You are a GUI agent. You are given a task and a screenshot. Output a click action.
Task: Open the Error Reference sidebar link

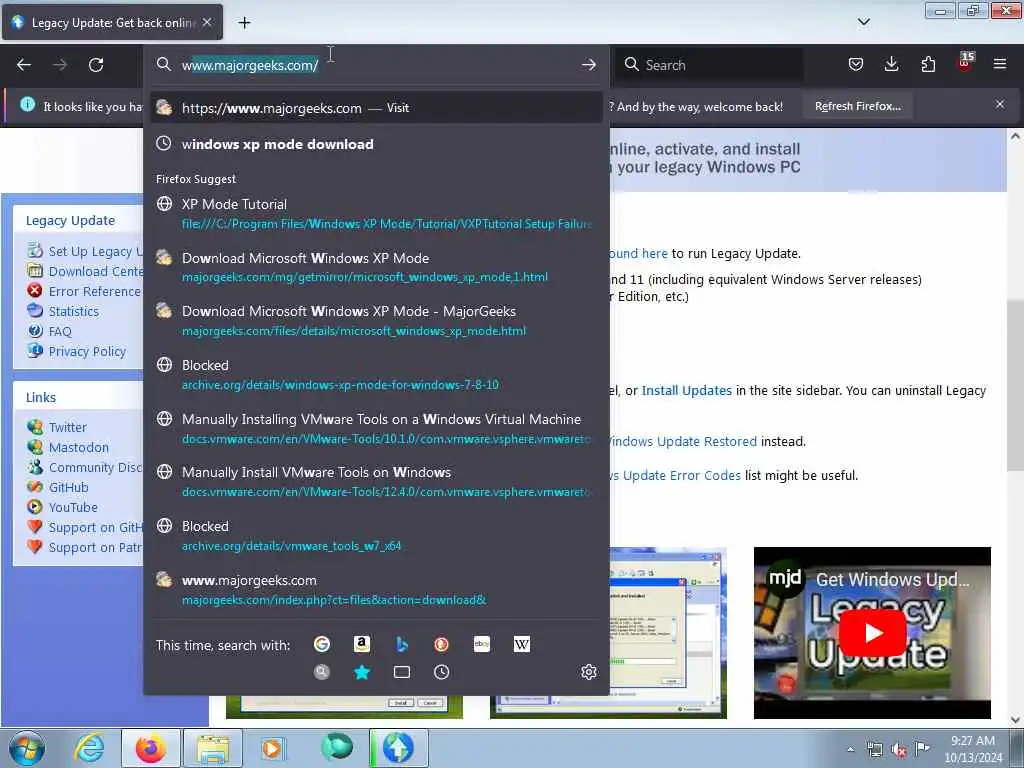(95, 291)
